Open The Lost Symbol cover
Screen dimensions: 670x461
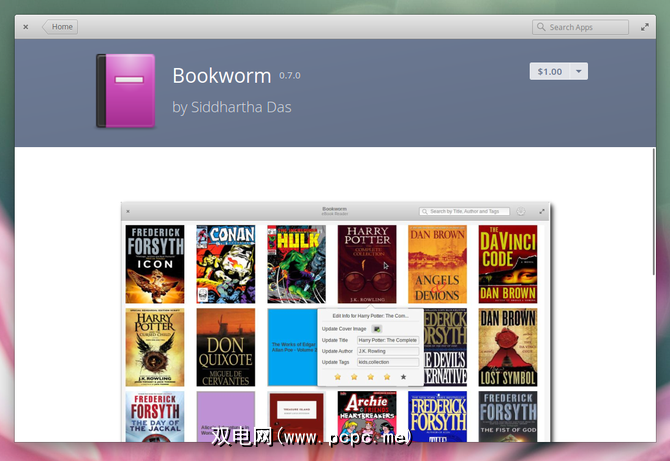[x=508, y=347]
